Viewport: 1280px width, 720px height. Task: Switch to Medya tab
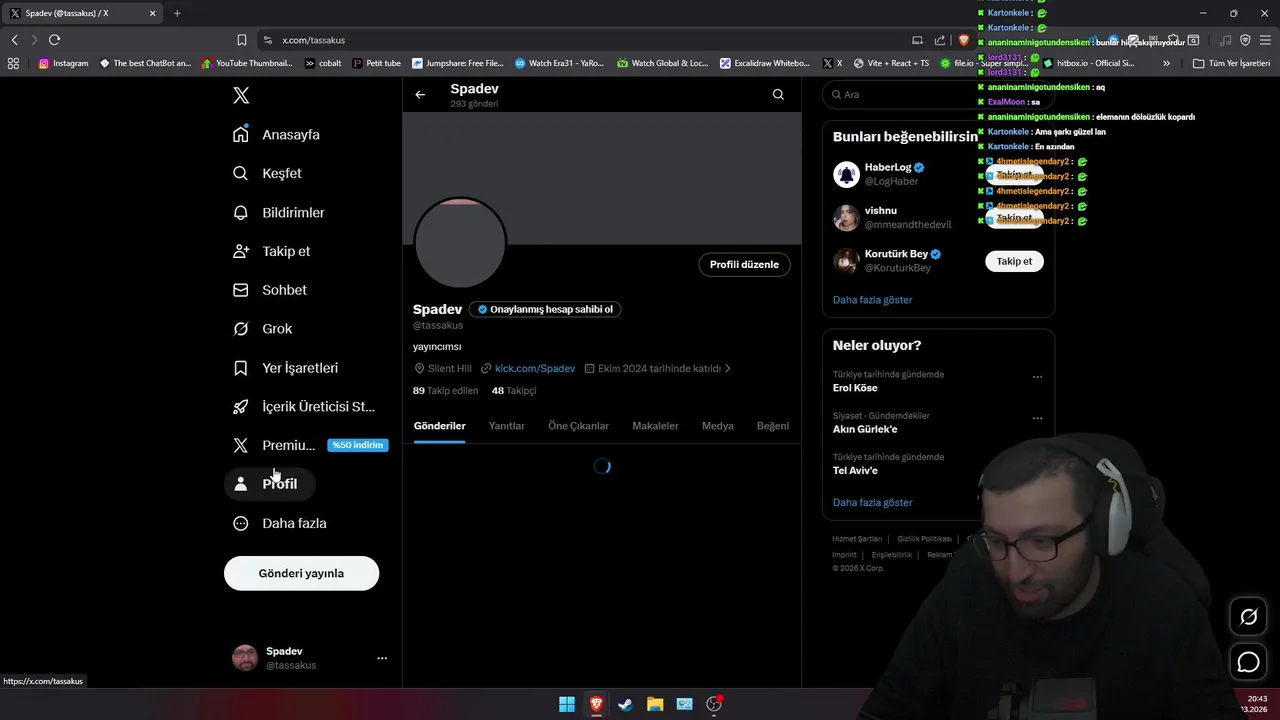[x=718, y=426]
